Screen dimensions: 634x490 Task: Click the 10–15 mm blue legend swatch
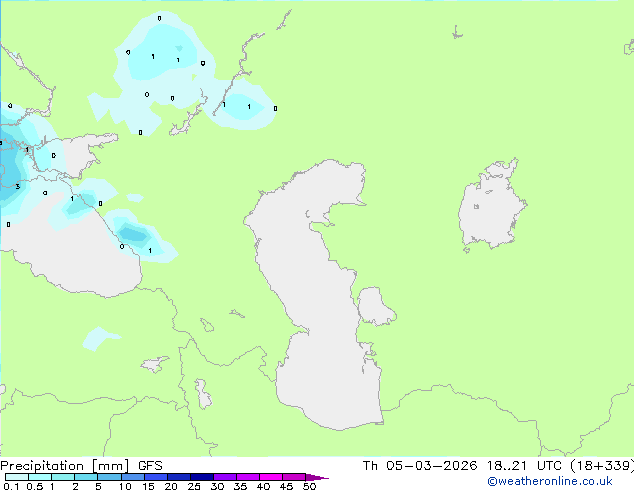tap(133, 477)
